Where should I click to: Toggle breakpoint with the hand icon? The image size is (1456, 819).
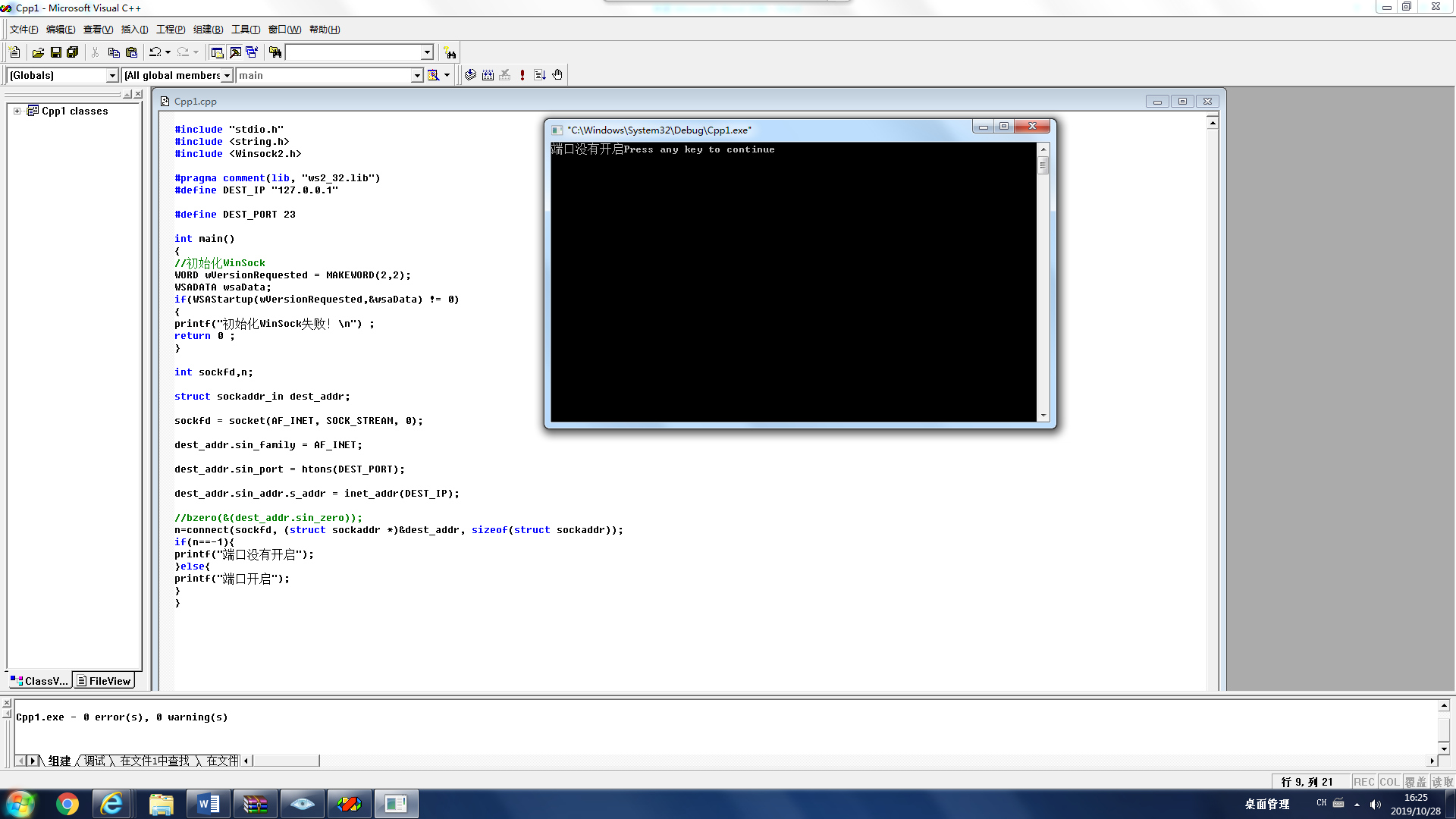point(557,75)
